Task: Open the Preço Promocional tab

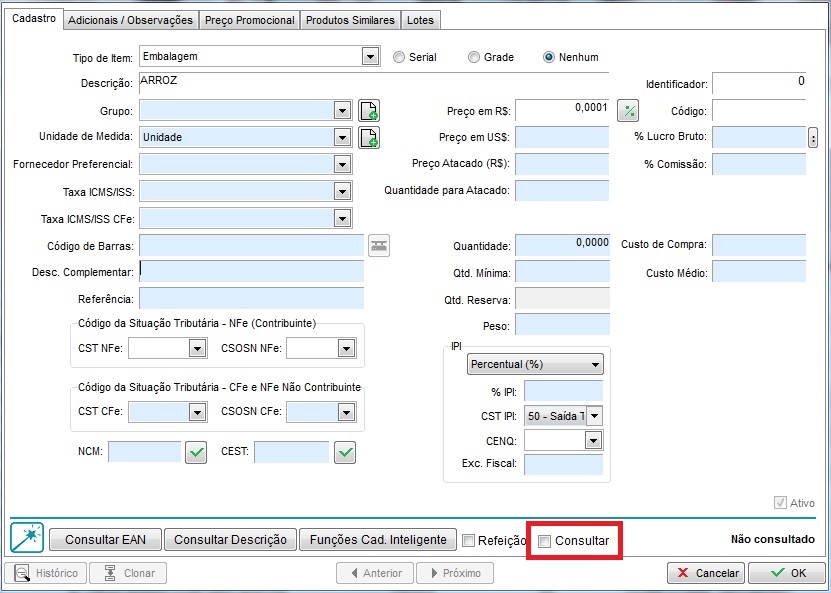Action: click(250, 20)
